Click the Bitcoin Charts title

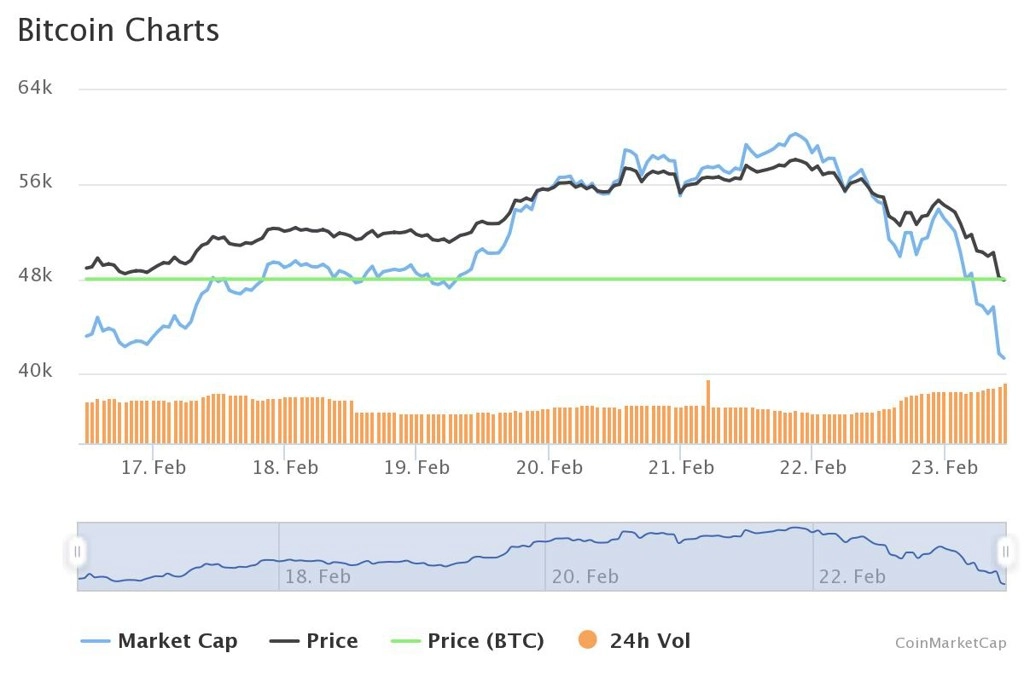click(x=118, y=30)
